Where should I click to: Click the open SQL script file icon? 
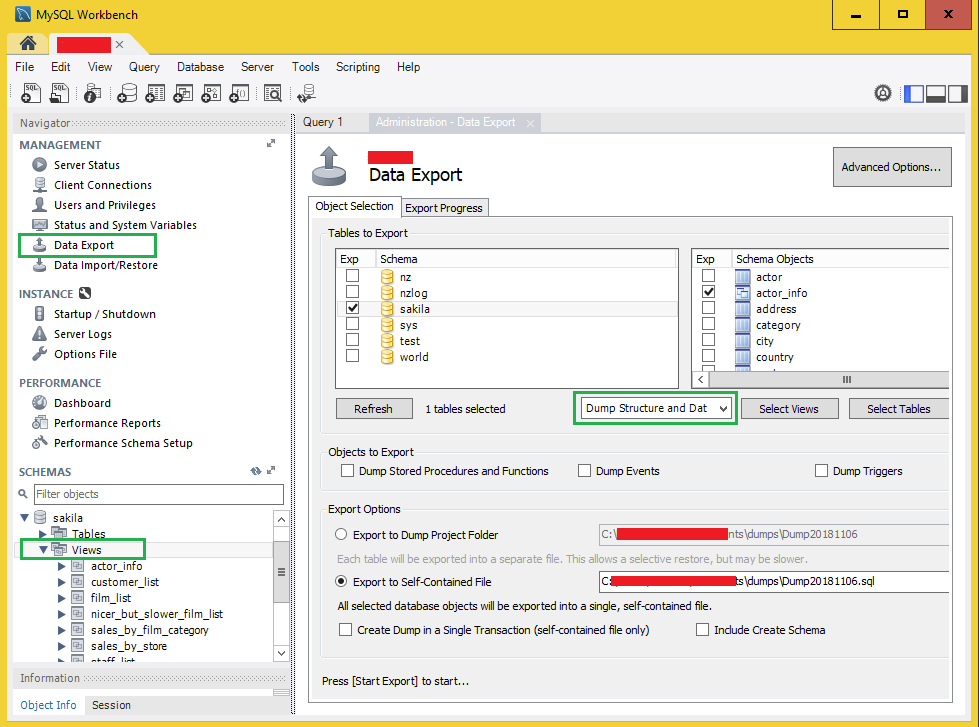click(x=59, y=93)
